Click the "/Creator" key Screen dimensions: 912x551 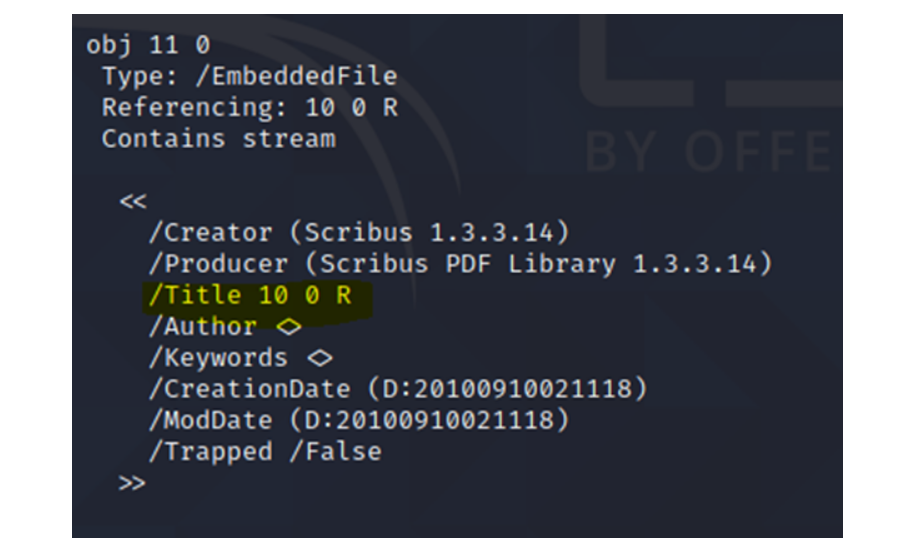click(x=210, y=233)
